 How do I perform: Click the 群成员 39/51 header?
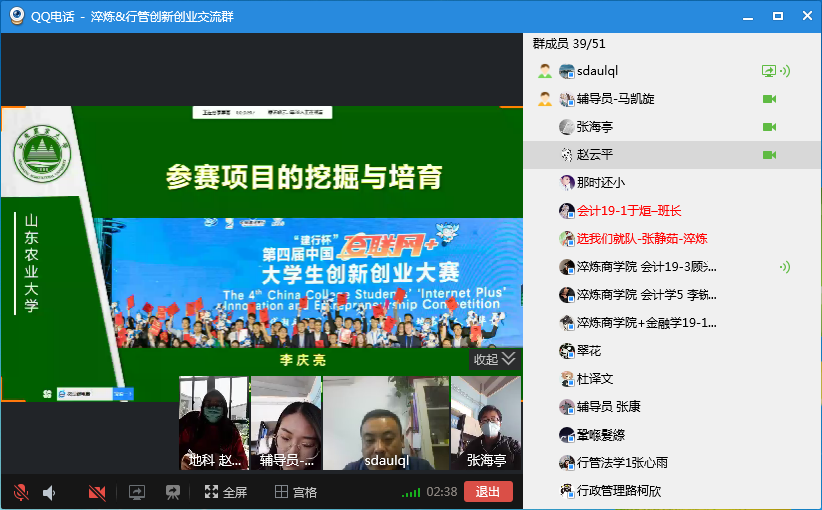(569, 44)
